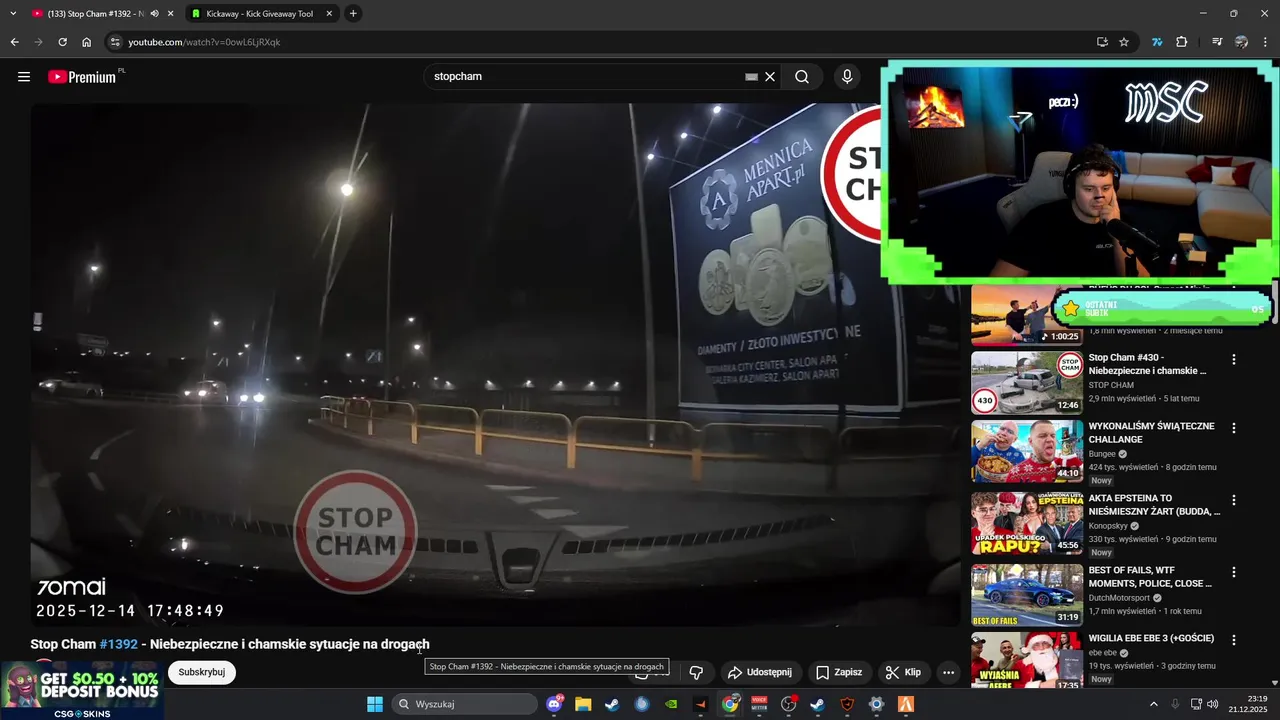Open the AKTA EPSTEINA video thumbnail
The width and height of the screenshot is (1280, 720).
pos(1027,523)
